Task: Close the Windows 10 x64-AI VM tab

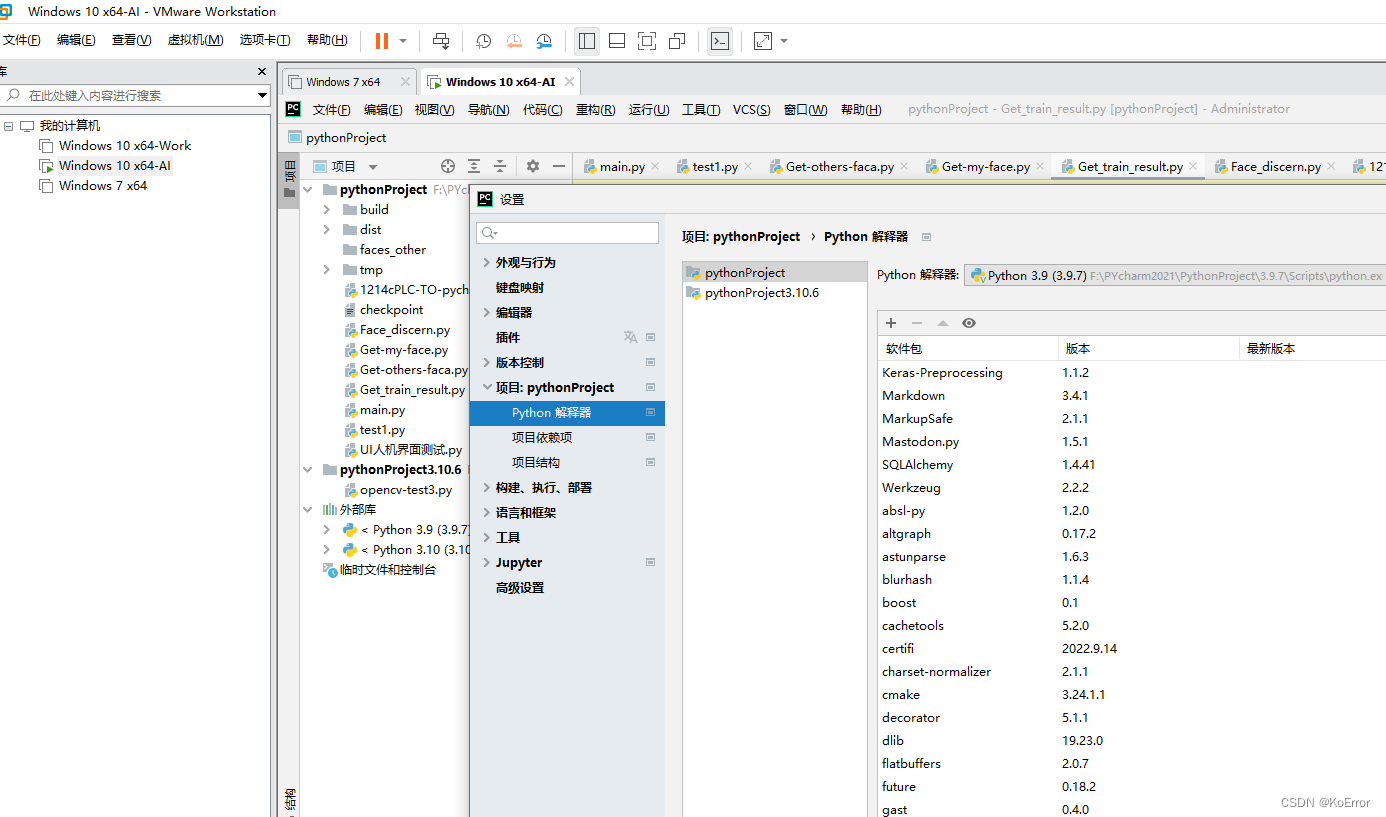Action: point(569,82)
